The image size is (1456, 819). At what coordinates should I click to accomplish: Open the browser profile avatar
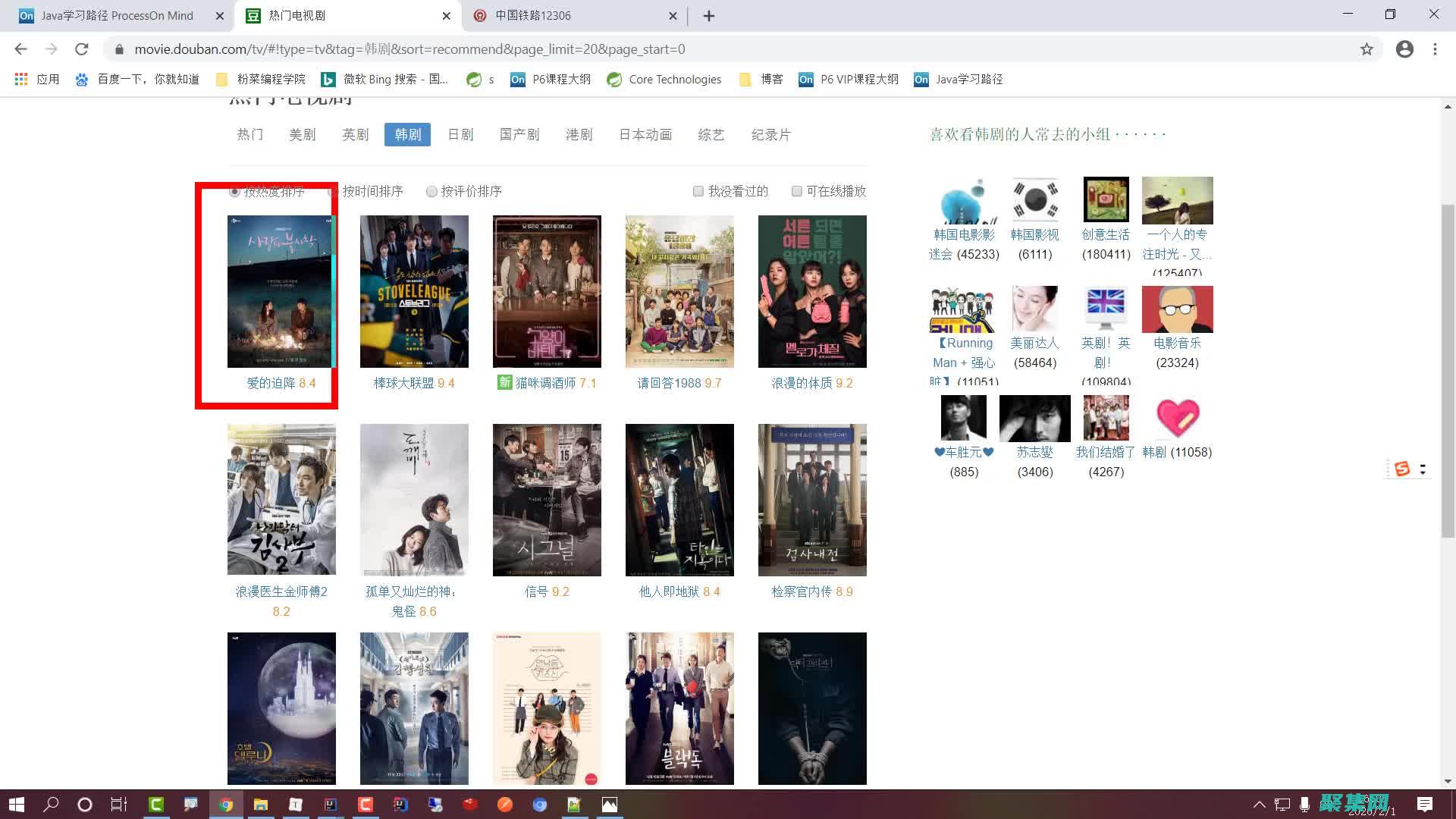(1404, 49)
